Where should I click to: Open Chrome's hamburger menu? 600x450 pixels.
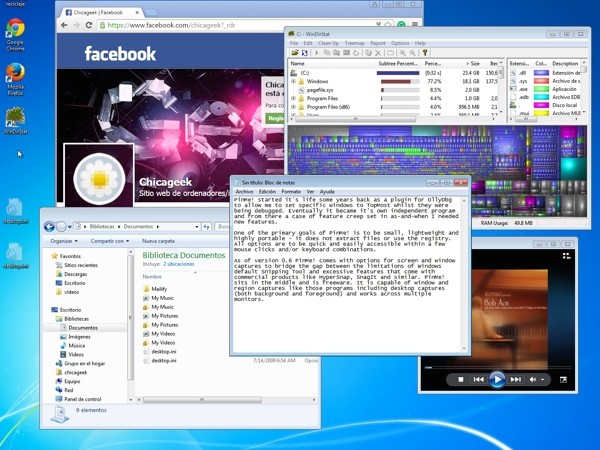coord(415,24)
